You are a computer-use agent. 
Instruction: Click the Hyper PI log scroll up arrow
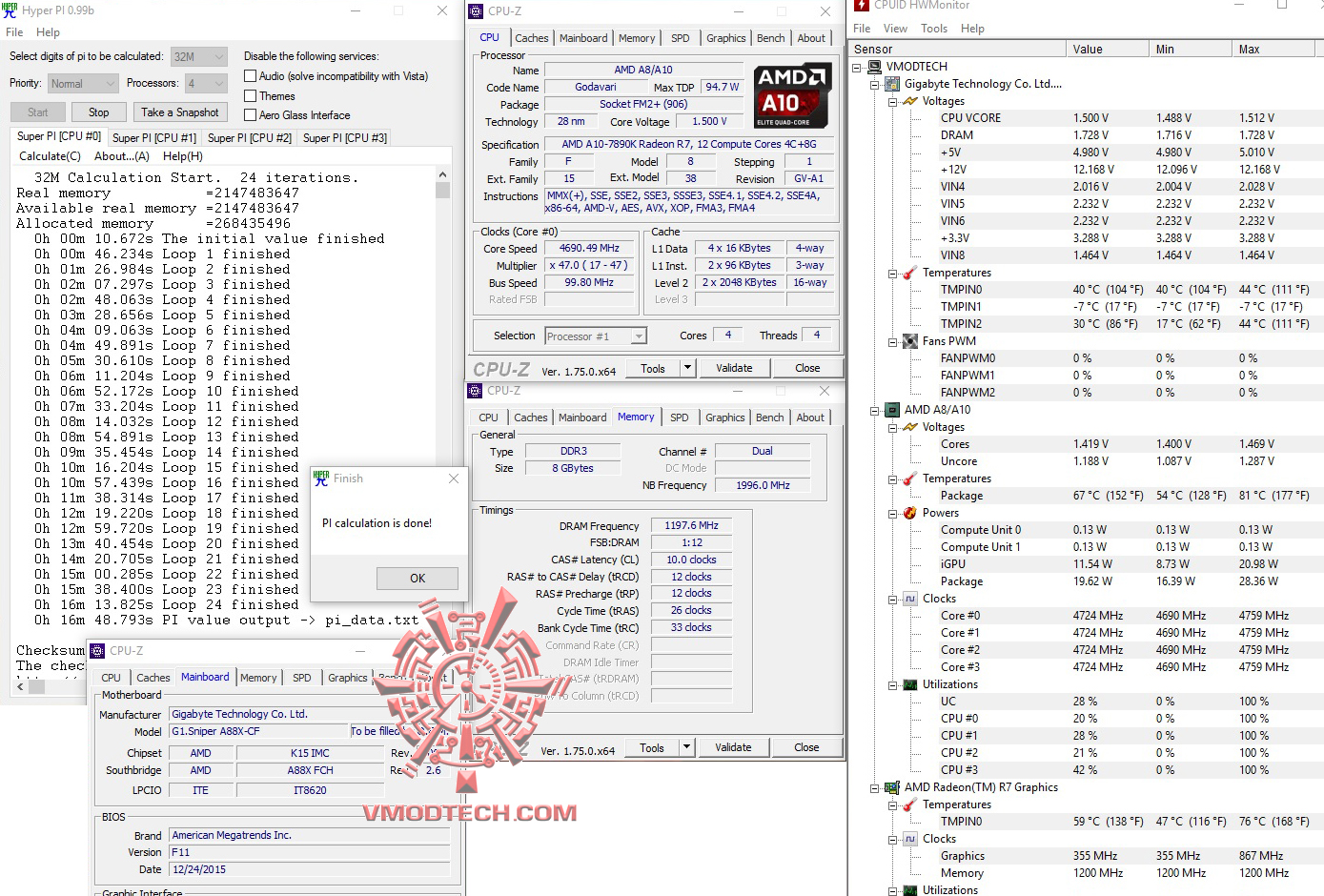(x=442, y=175)
